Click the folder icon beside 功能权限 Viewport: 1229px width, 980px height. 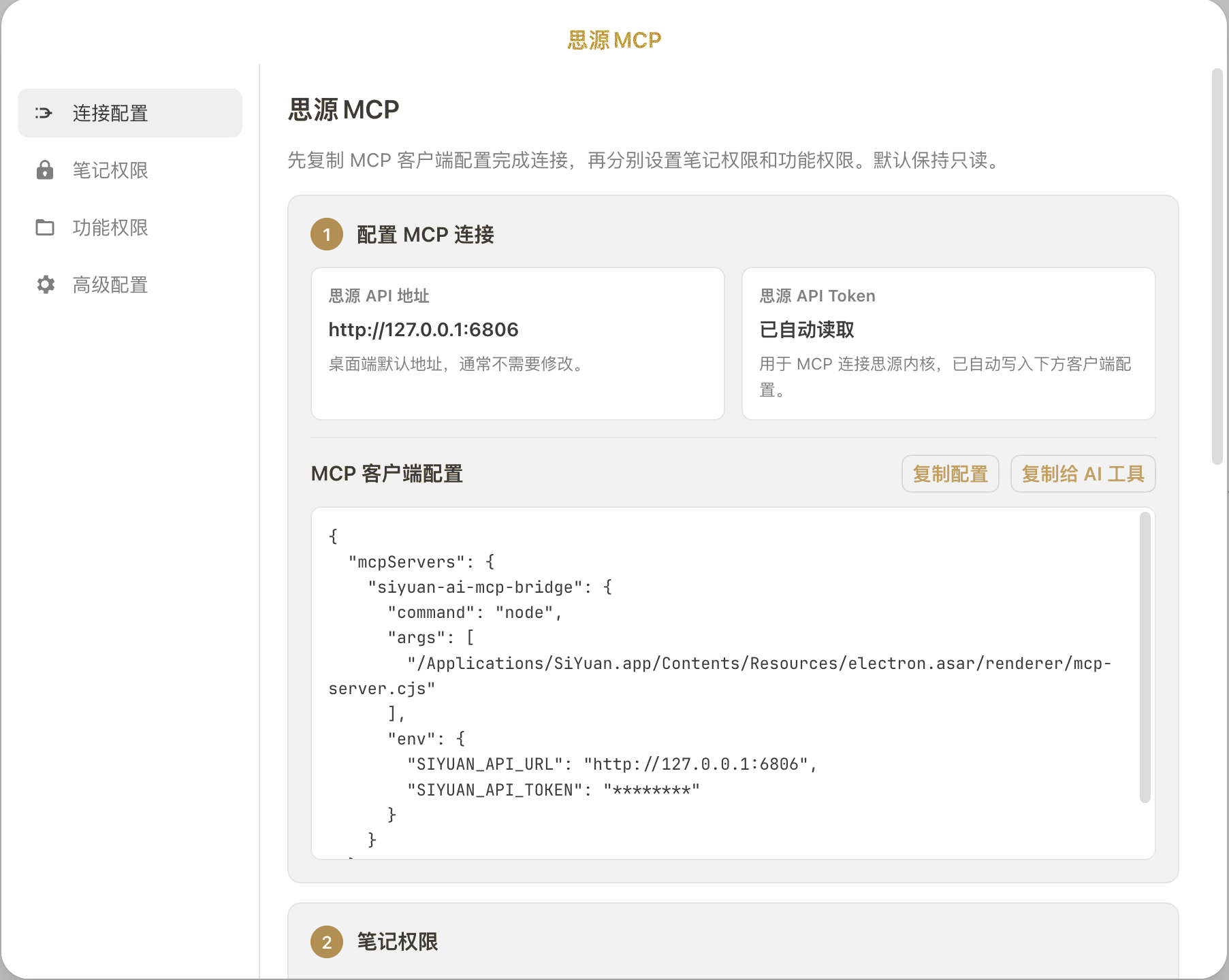pyautogui.click(x=45, y=227)
